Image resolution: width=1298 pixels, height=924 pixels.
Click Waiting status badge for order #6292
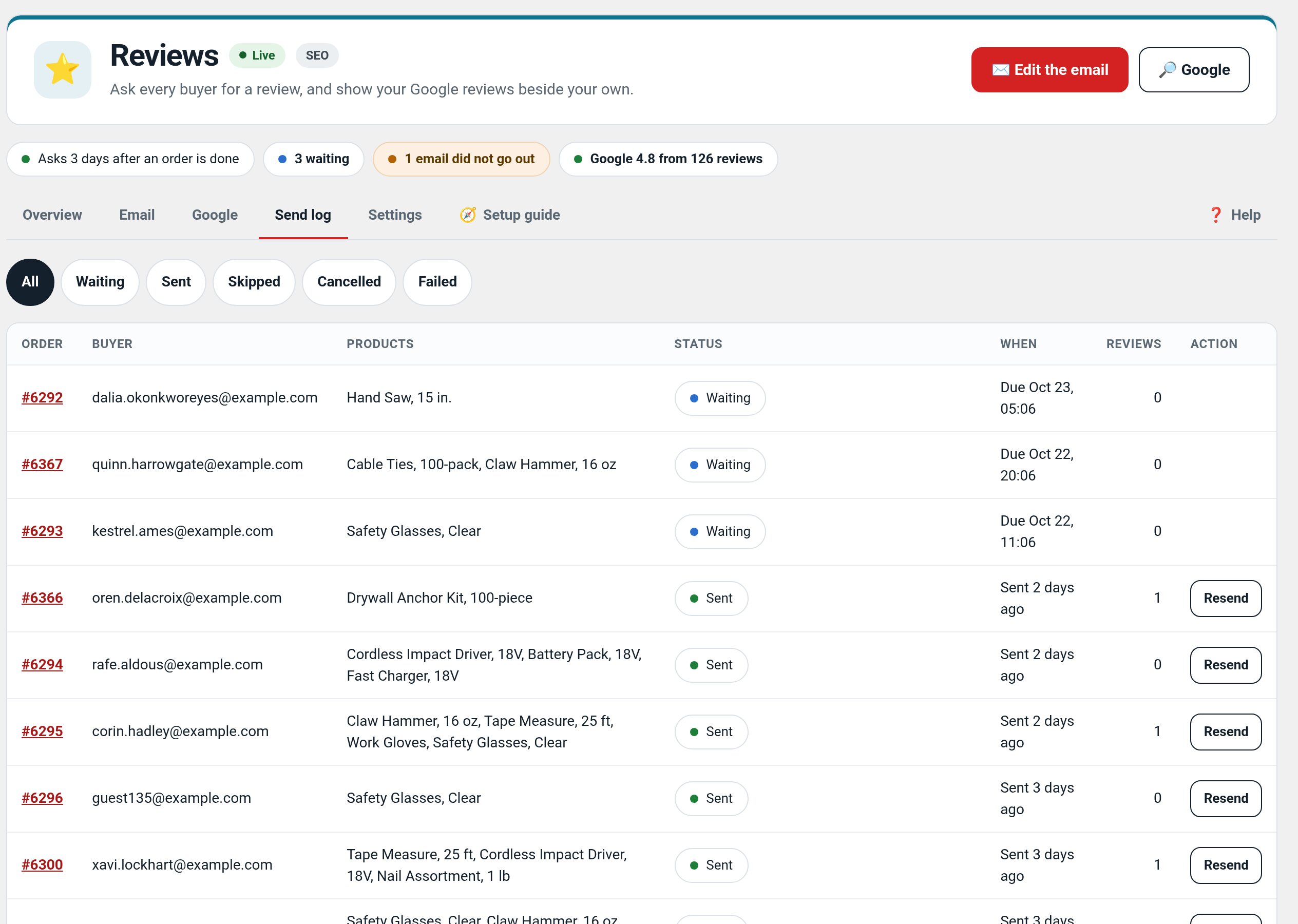[x=720, y=398]
